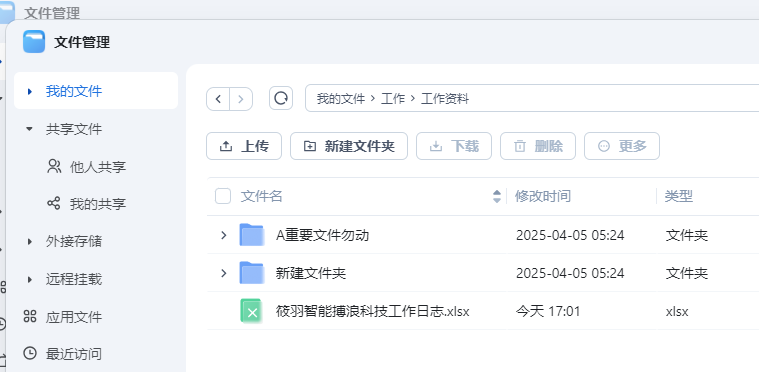Click the 类型 column header
The height and width of the screenshot is (372, 759).
click(679, 196)
